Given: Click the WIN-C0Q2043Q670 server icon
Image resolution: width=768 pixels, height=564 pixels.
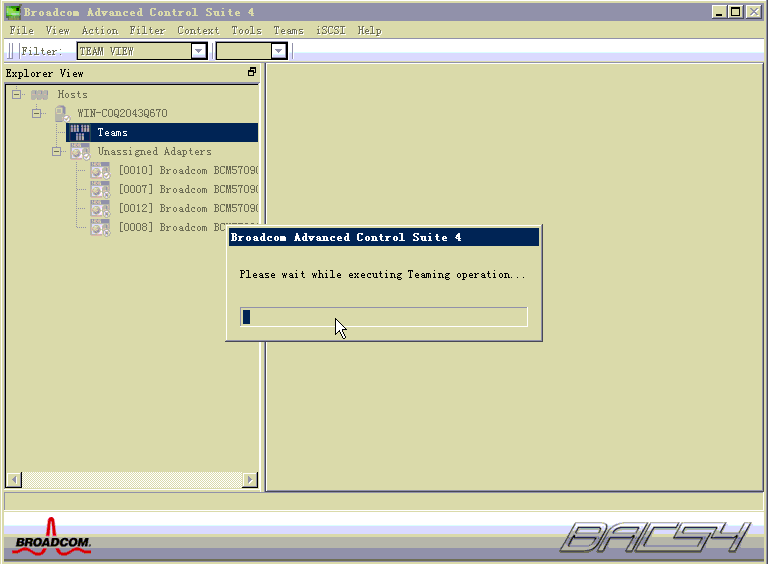Looking at the screenshot, I should tap(62, 114).
